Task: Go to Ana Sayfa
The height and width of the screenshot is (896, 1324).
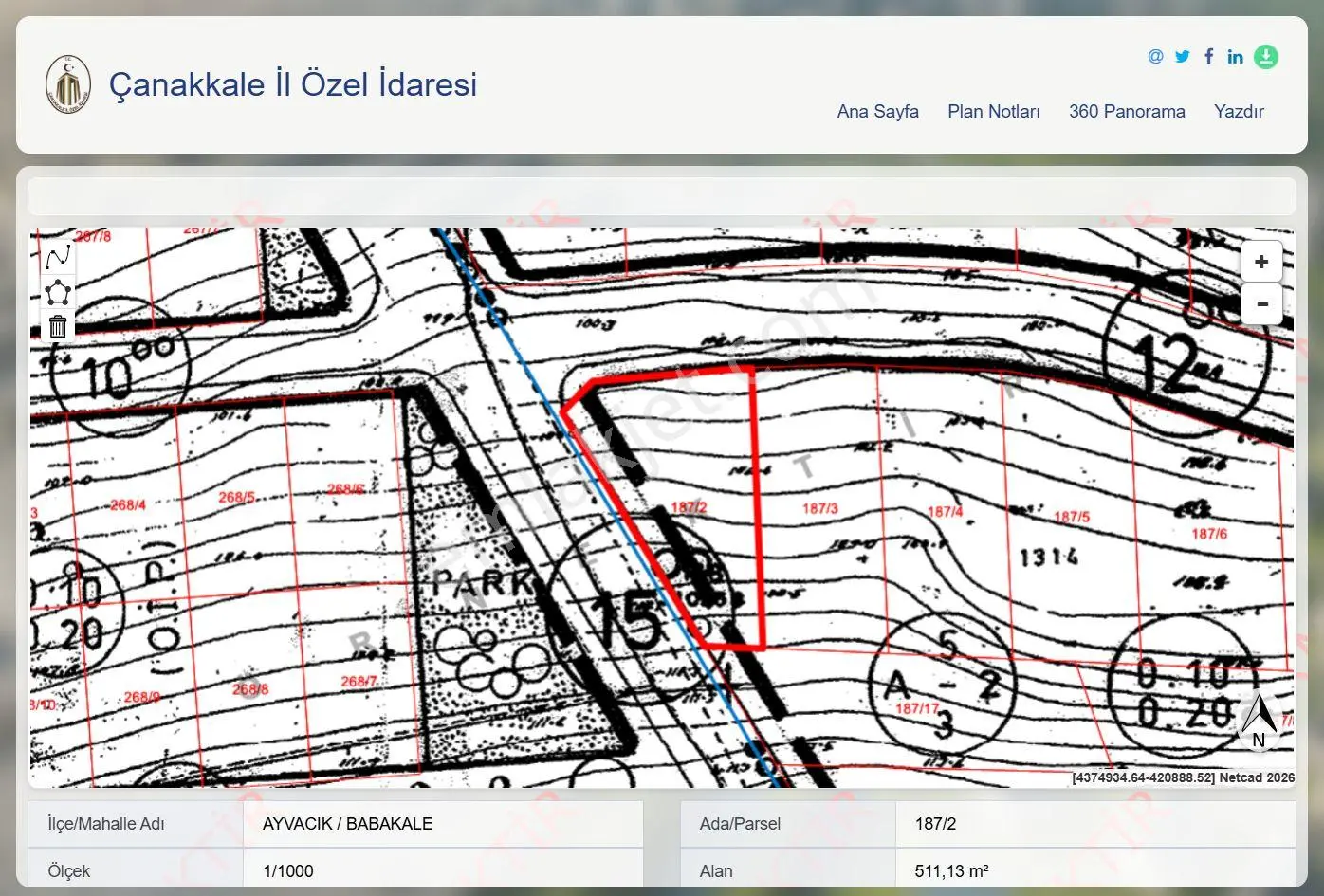Action: pos(877,111)
